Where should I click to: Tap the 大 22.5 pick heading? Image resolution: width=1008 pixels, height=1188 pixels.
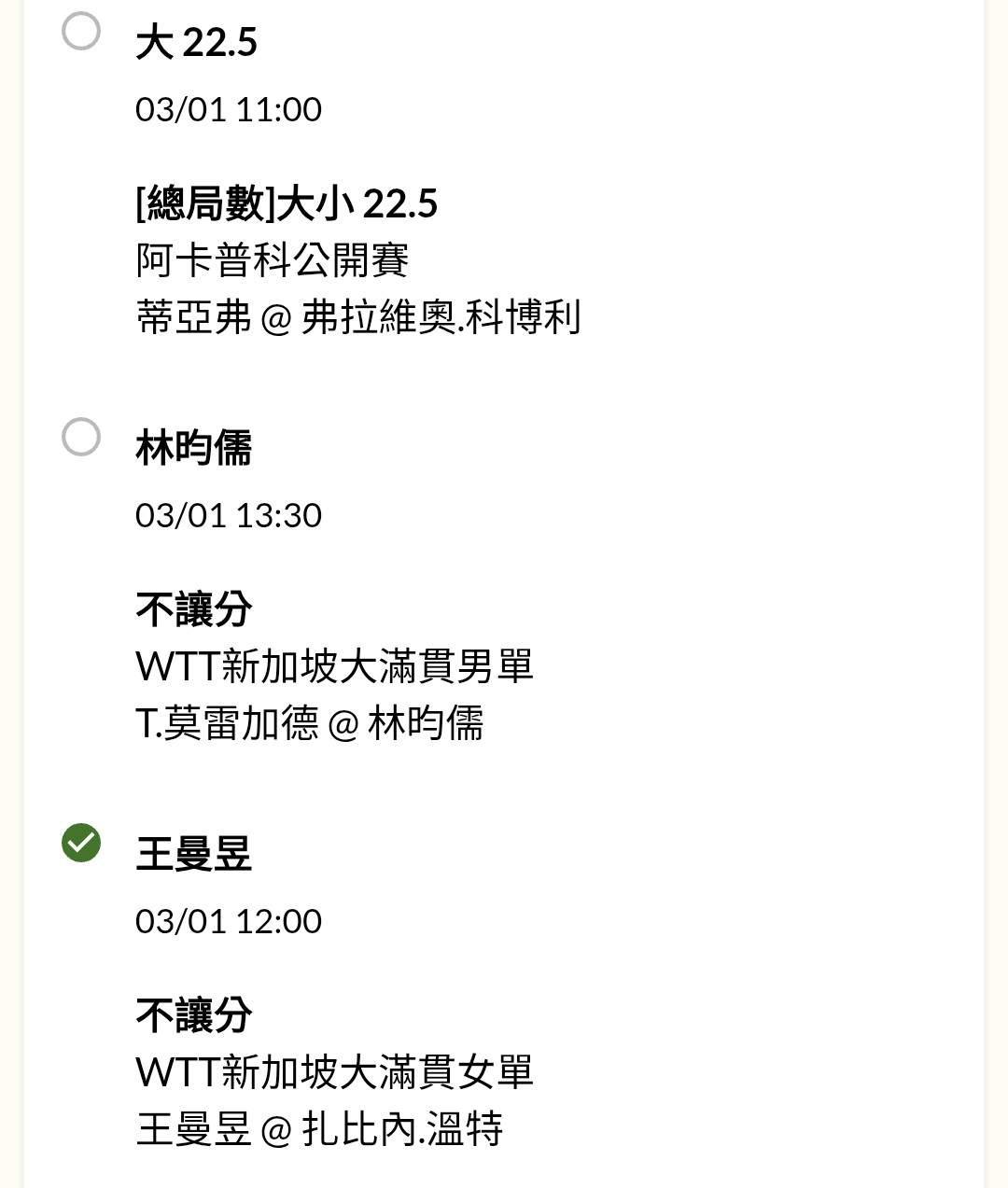(x=196, y=42)
